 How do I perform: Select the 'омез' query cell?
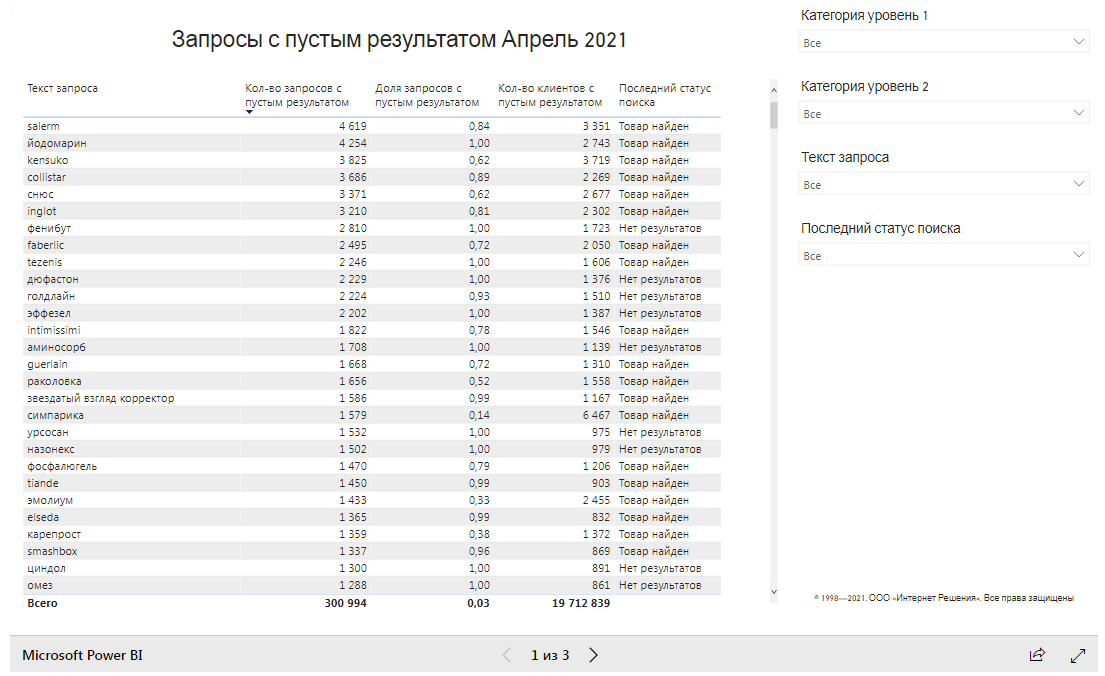pos(40,585)
